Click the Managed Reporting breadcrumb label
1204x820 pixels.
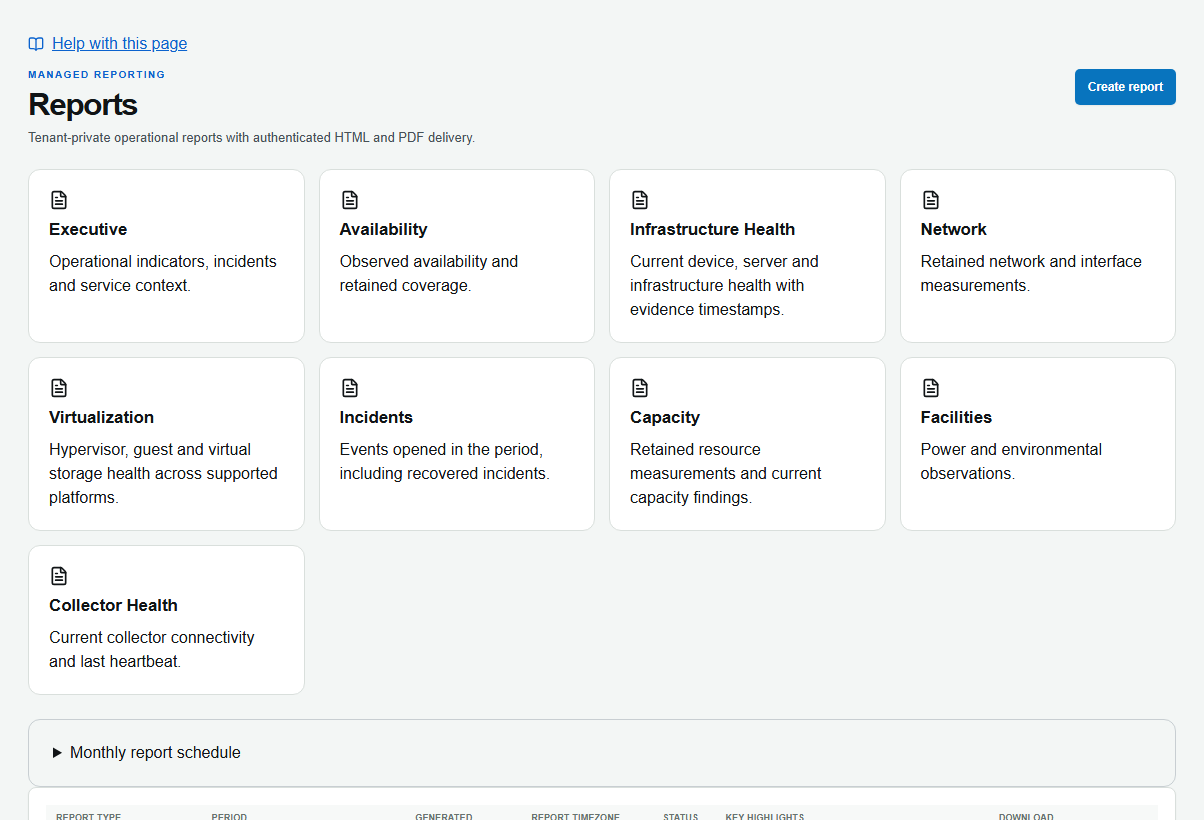[x=97, y=75]
